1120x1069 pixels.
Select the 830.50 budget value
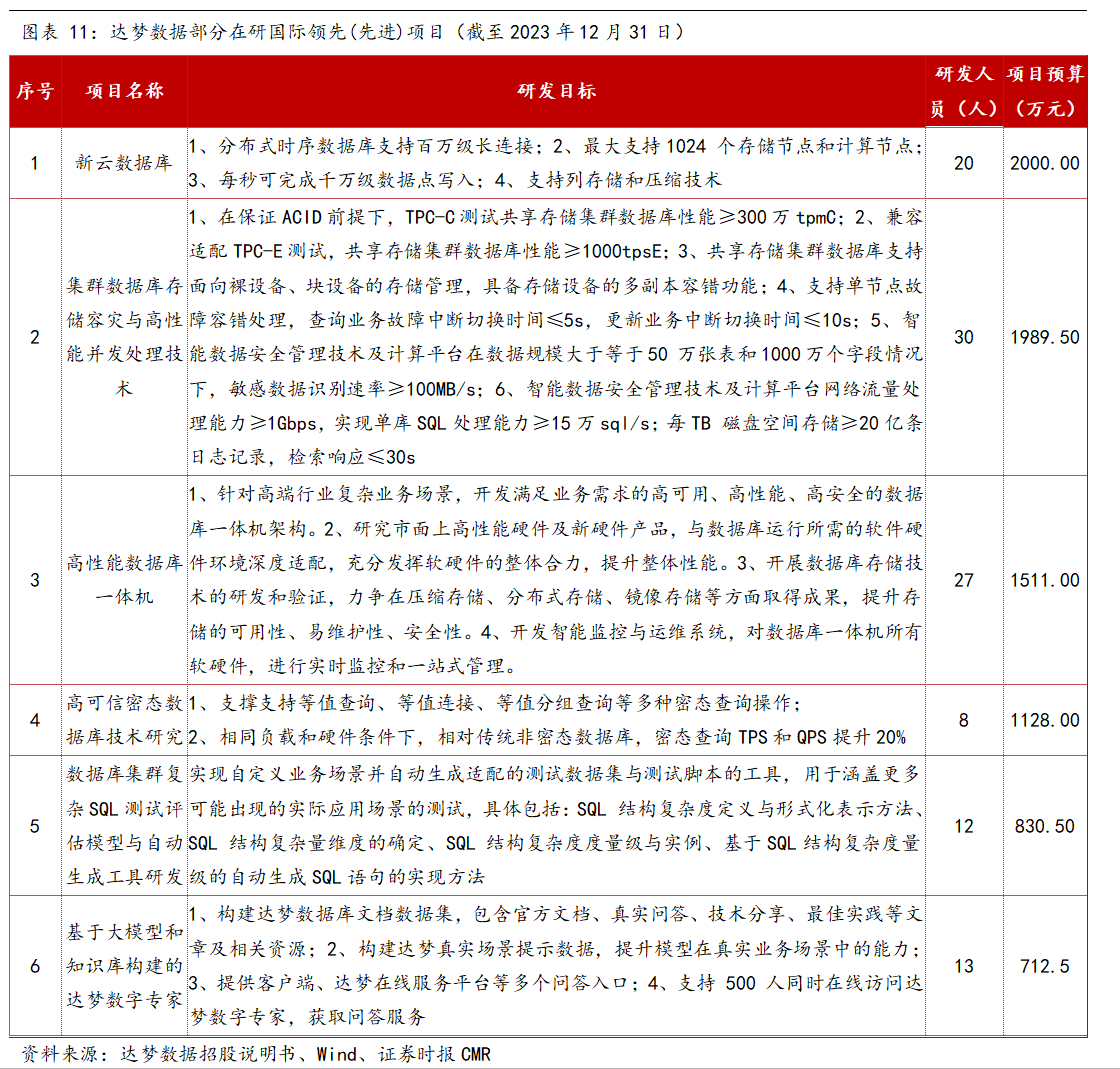(x=1045, y=826)
